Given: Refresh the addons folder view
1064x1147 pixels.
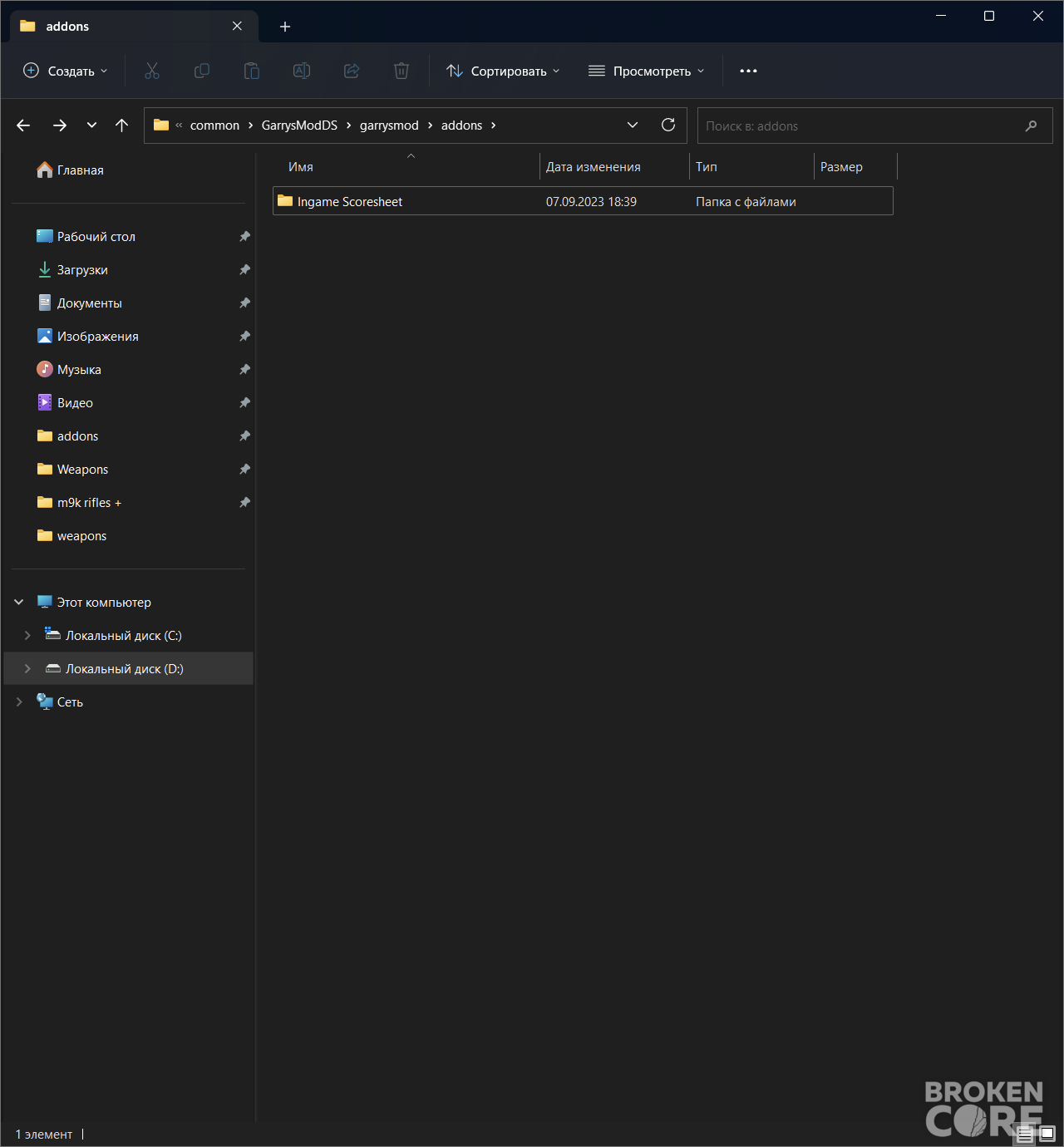Looking at the screenshot, I should click(668, 125).
